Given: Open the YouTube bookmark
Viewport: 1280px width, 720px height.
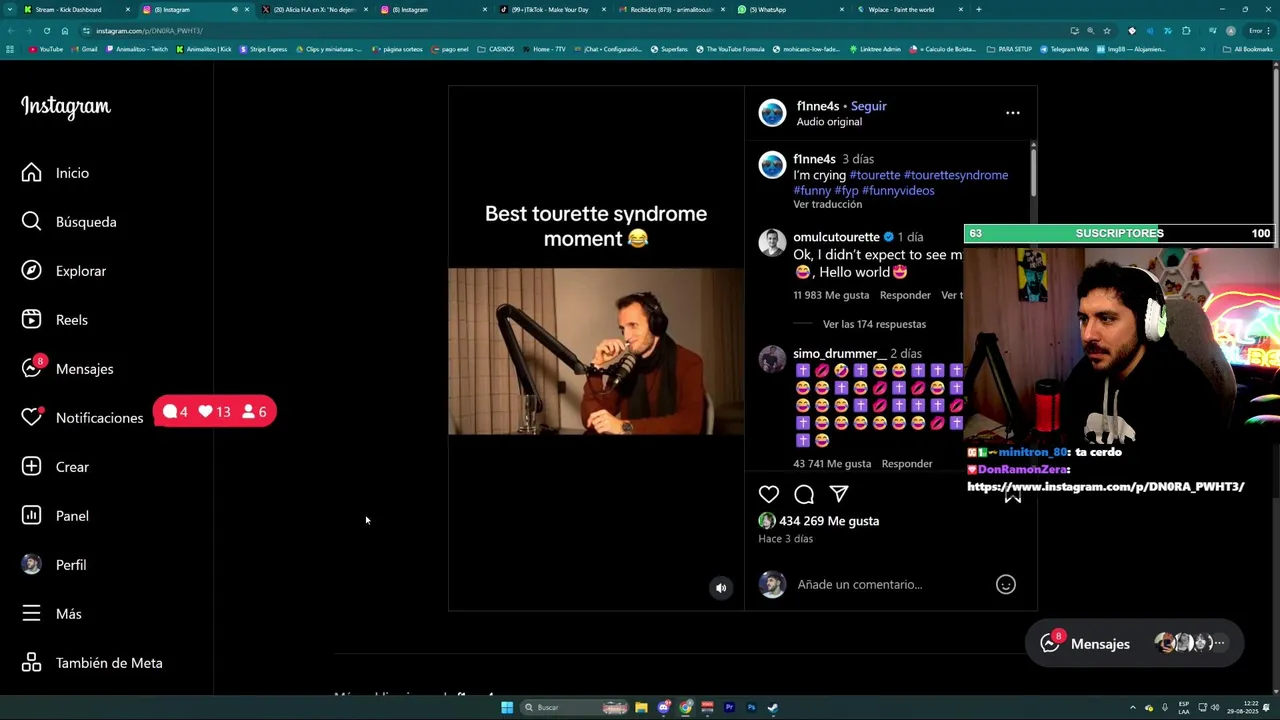Looking at the screenshot, I should (45, 49).
